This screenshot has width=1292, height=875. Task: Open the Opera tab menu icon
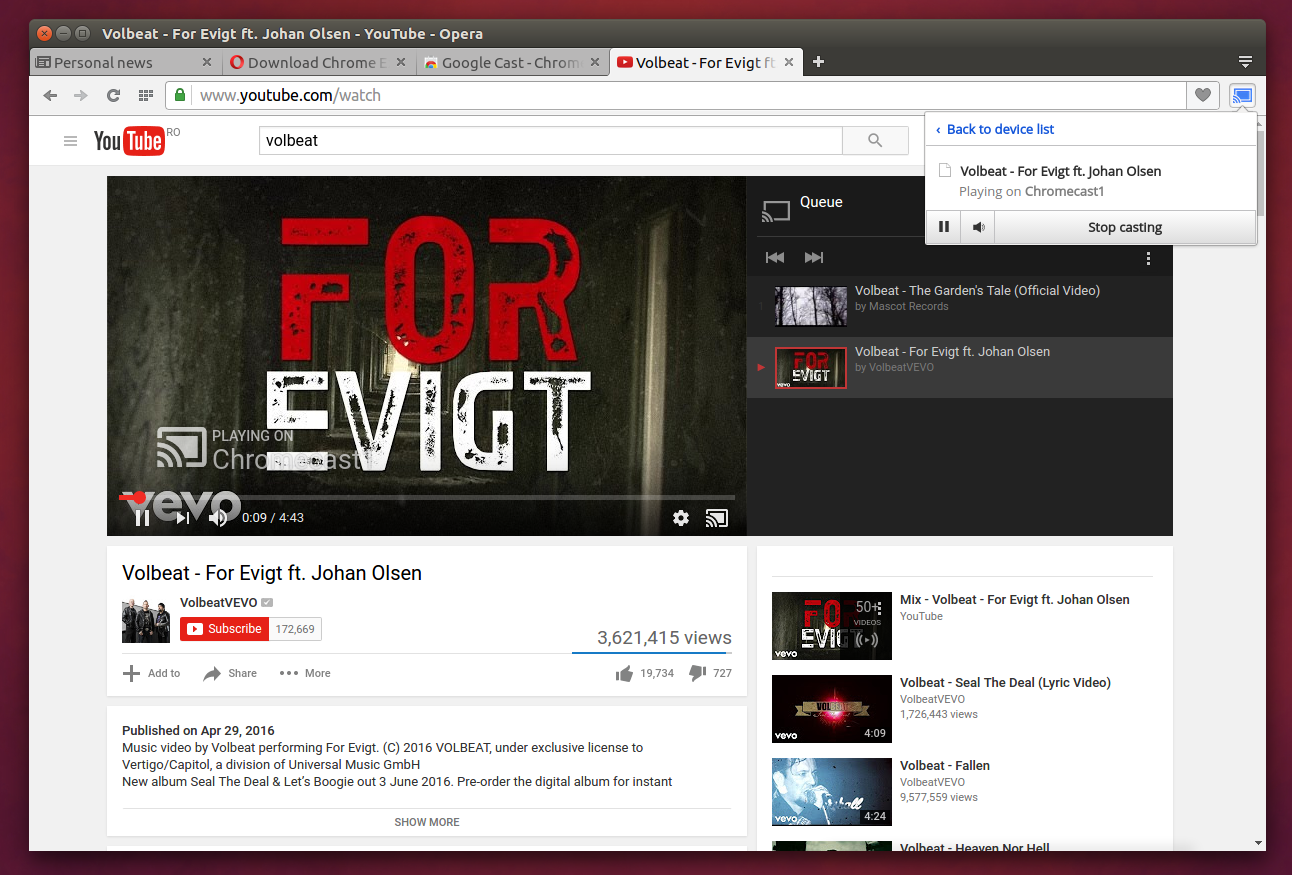point(1245,62)
